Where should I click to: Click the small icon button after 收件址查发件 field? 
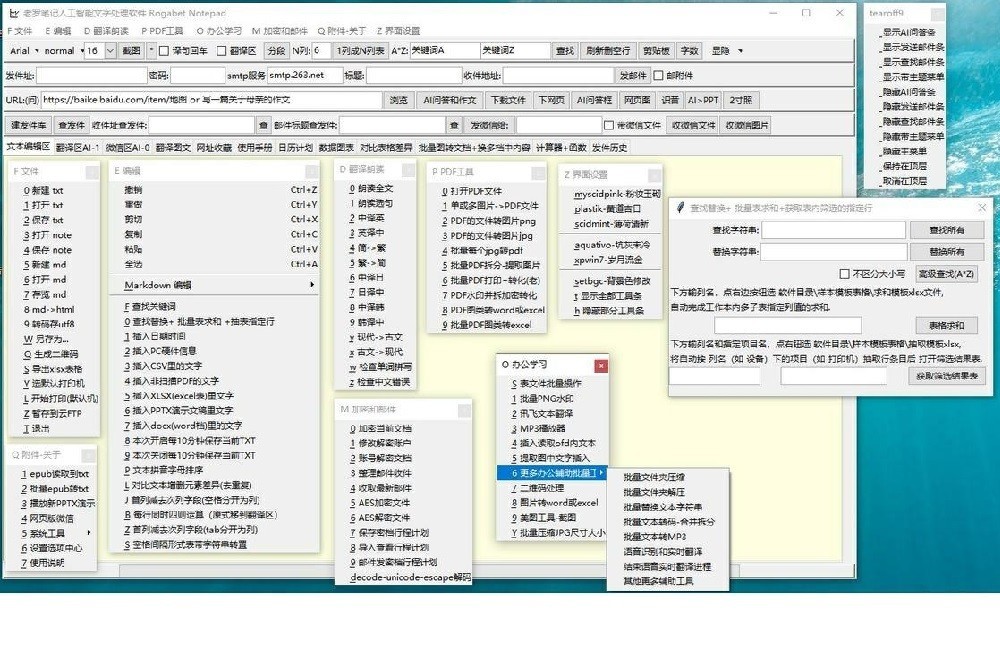(x=263, y=125)
